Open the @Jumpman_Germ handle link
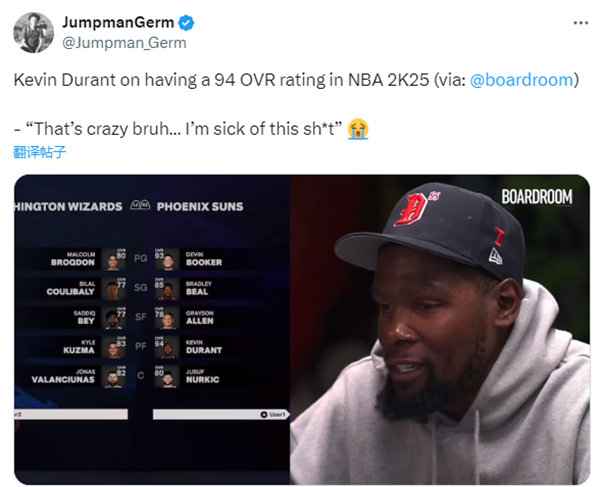 124,43
